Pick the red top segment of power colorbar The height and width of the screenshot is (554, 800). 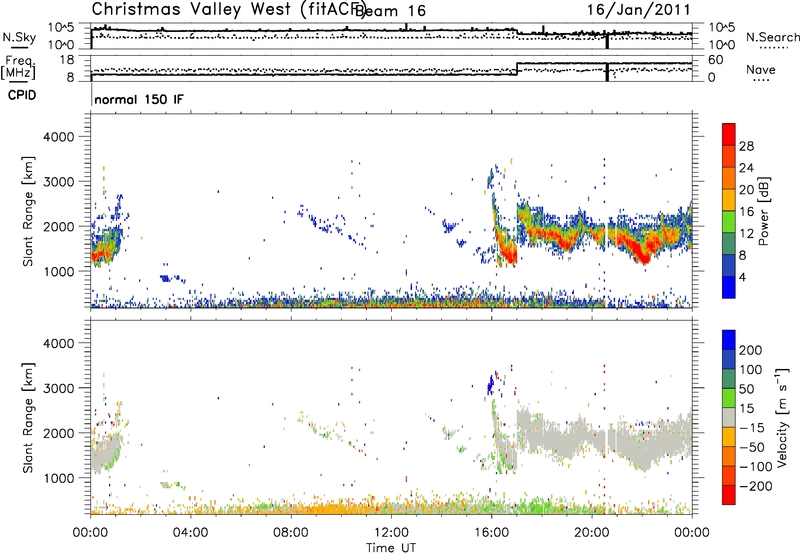click(x=729, y=135)
